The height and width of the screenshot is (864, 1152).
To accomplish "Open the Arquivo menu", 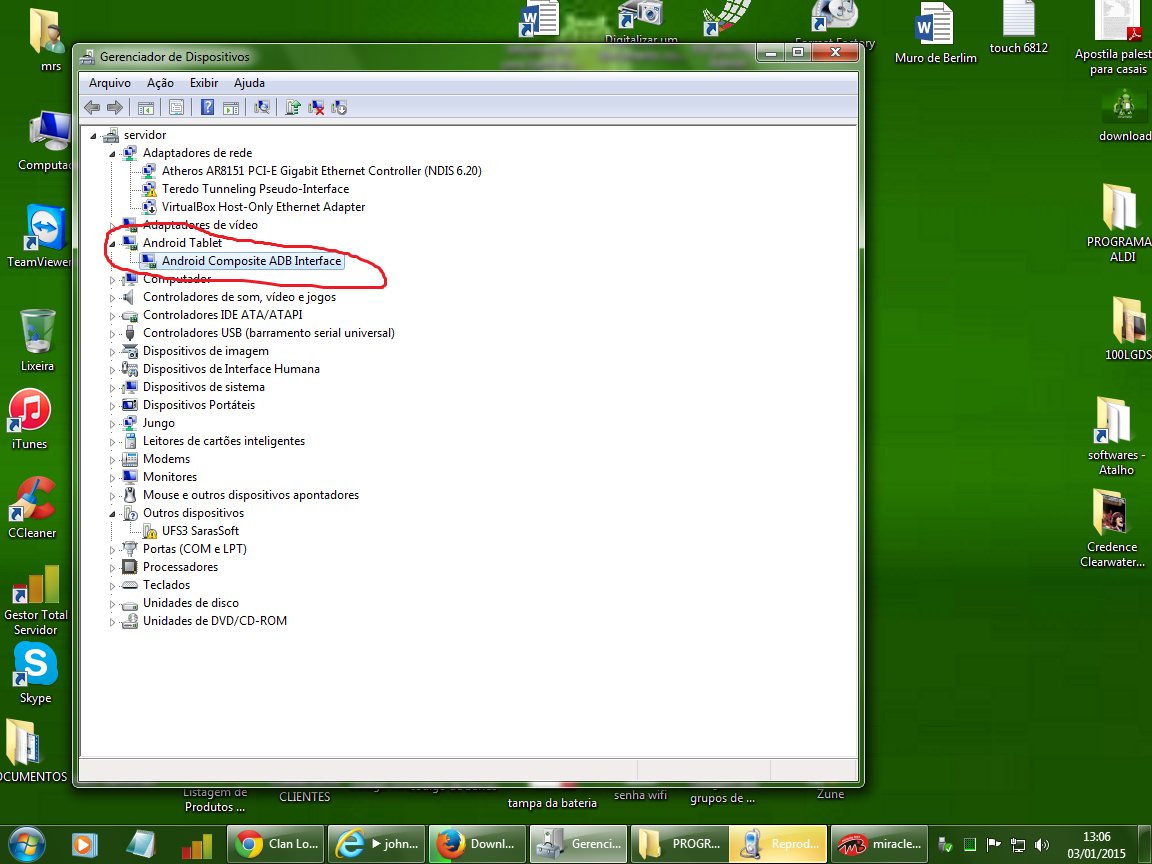I will coord(109,83).
